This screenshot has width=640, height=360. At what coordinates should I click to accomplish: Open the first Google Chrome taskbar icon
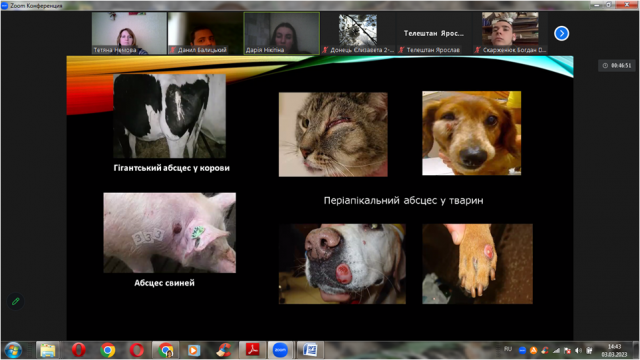pyautogui.click(x=108, y=350)
